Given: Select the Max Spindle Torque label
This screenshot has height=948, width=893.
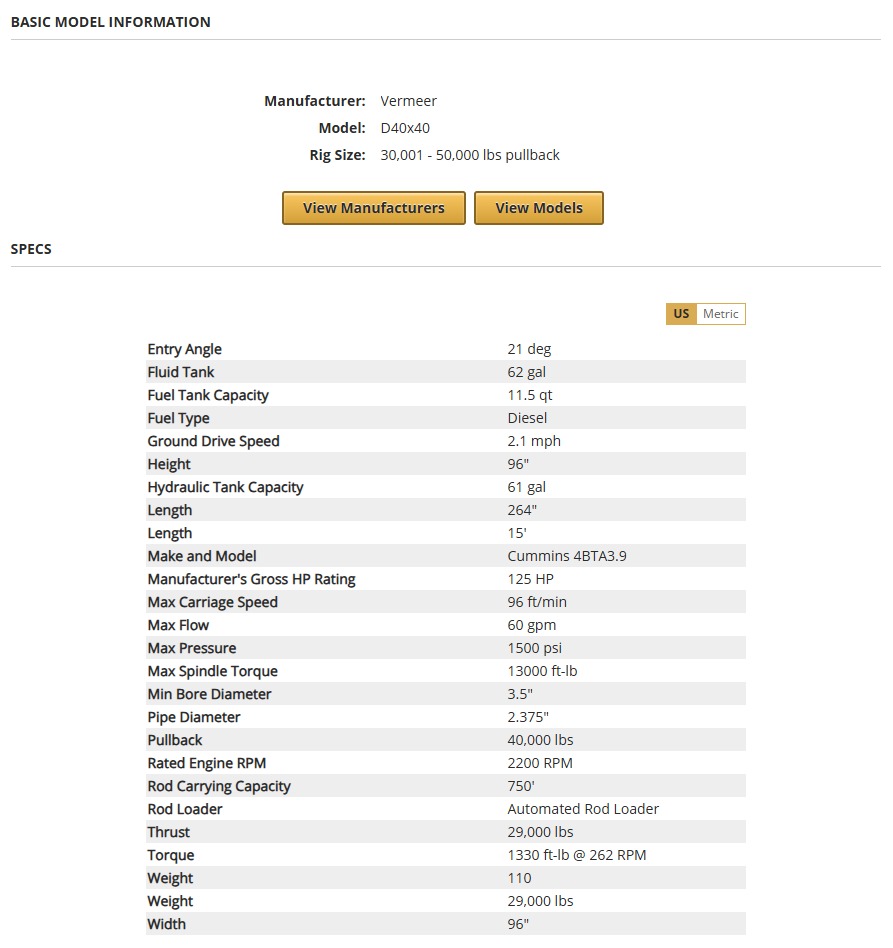Looking at the screenshot, I should (x=212, y=671).
